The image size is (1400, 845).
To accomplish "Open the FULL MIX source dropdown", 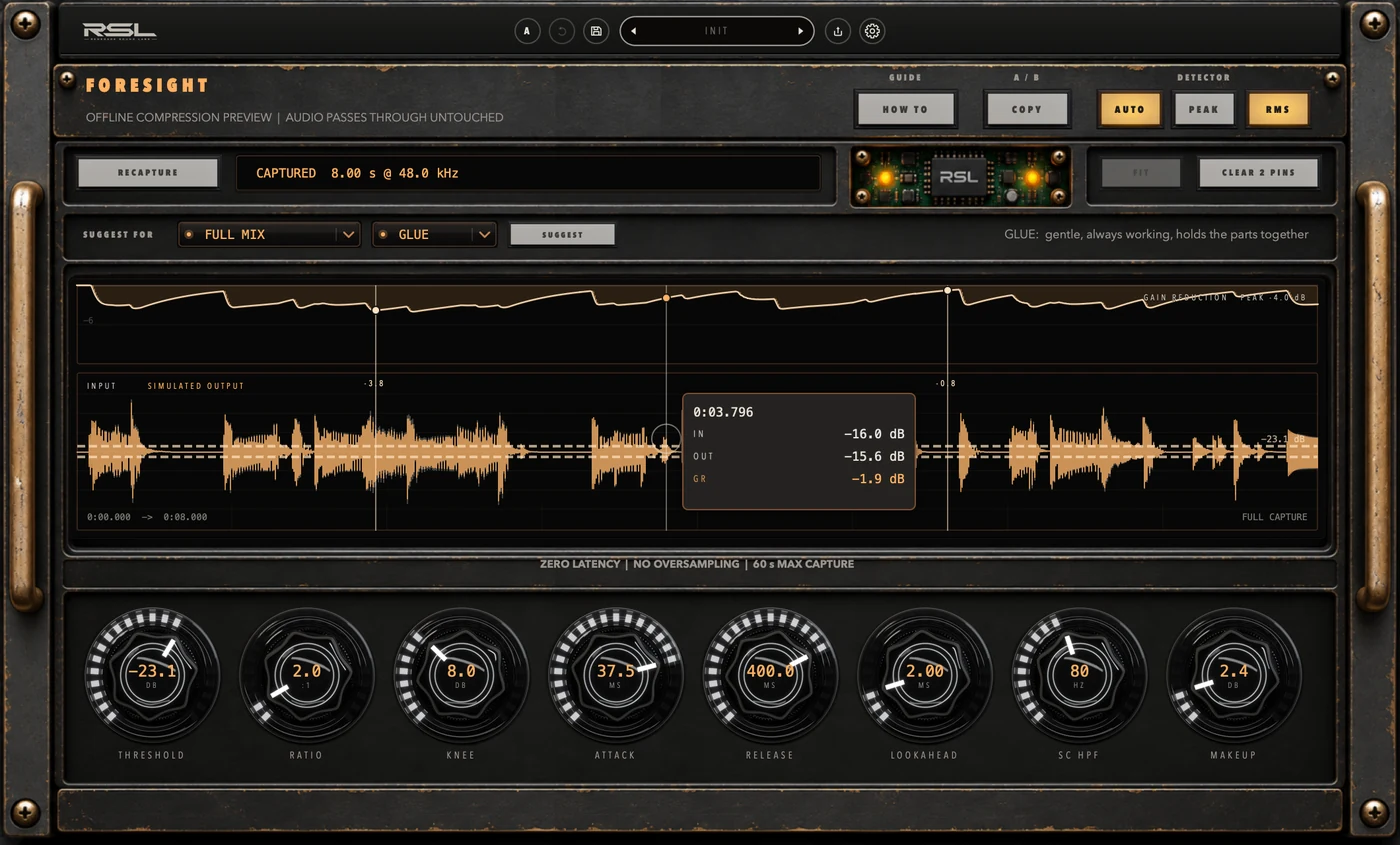I will (x=269, y=234).
